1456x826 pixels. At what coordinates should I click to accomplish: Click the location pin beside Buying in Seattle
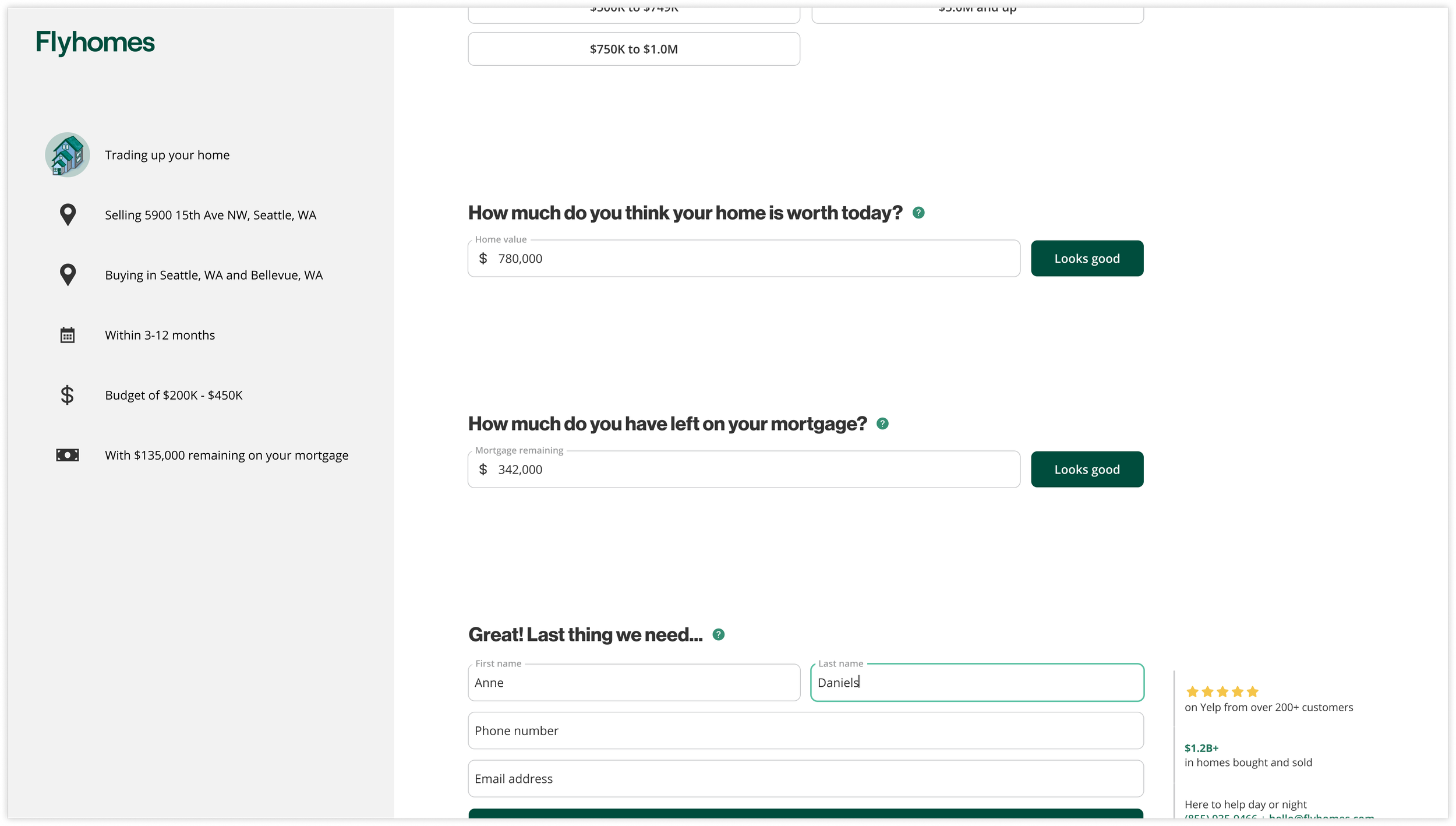(x=68, y=275)
